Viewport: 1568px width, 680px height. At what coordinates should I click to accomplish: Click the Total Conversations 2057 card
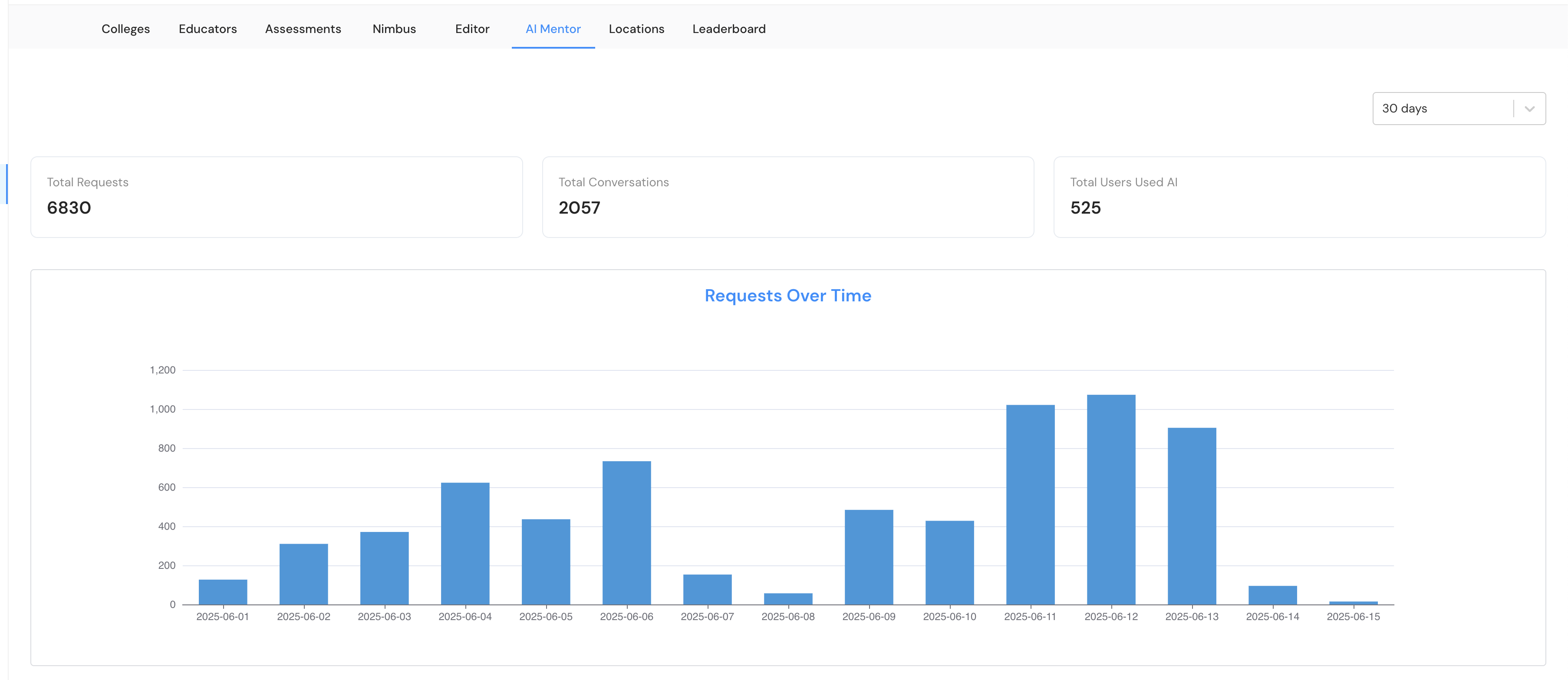[x=787, y=197]
